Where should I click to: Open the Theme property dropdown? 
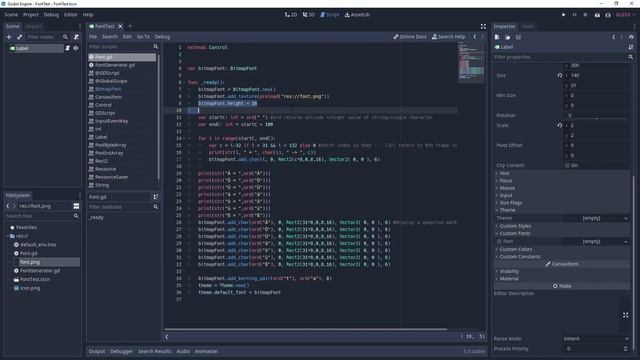(x=596, y=218)
